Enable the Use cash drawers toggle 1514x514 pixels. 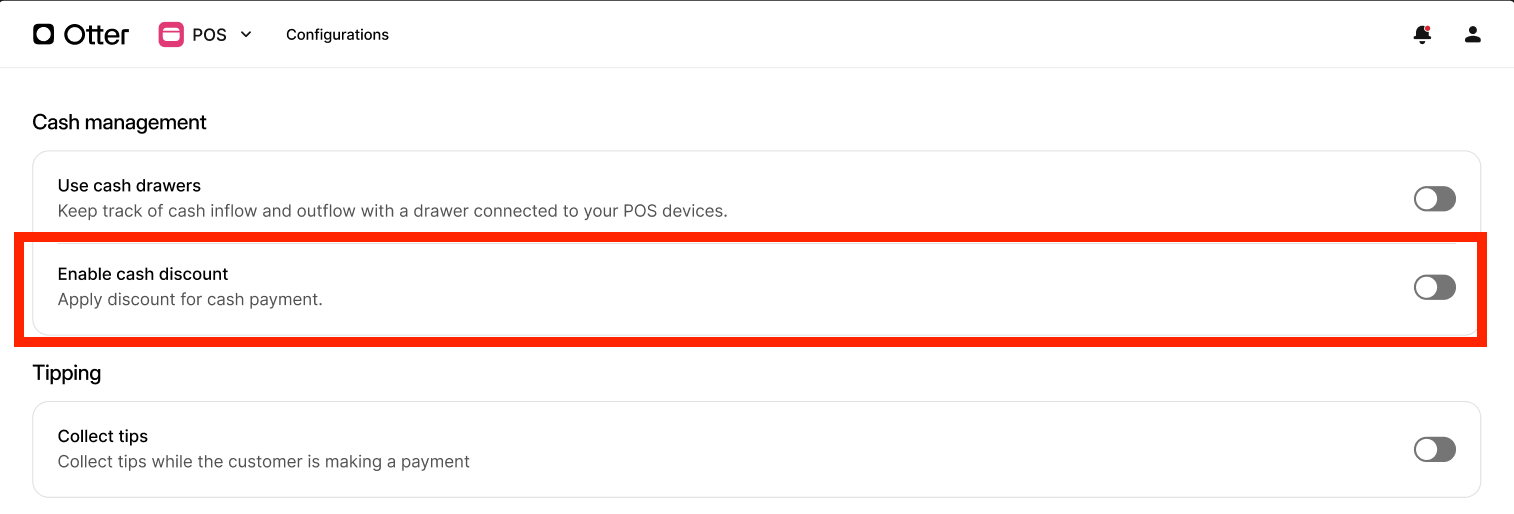point(1434,199)
